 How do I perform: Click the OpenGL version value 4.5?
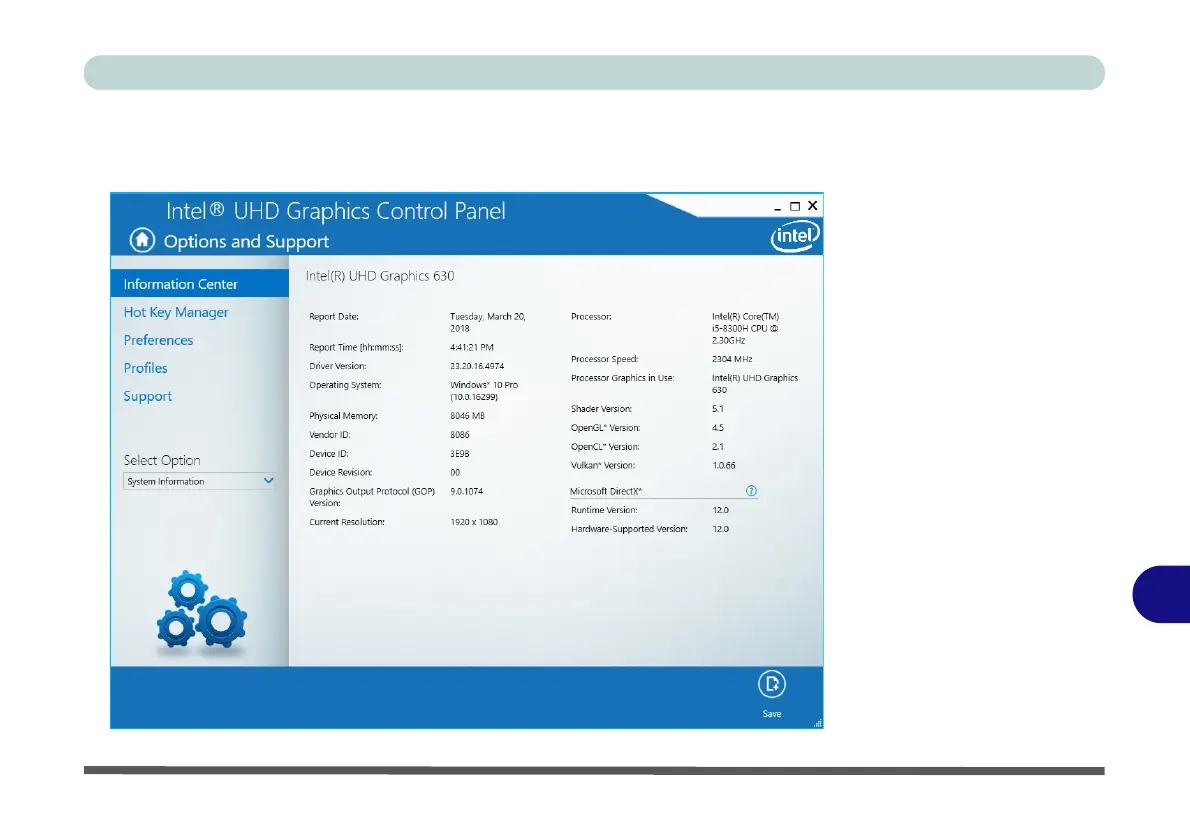click(x=717, y=427)
